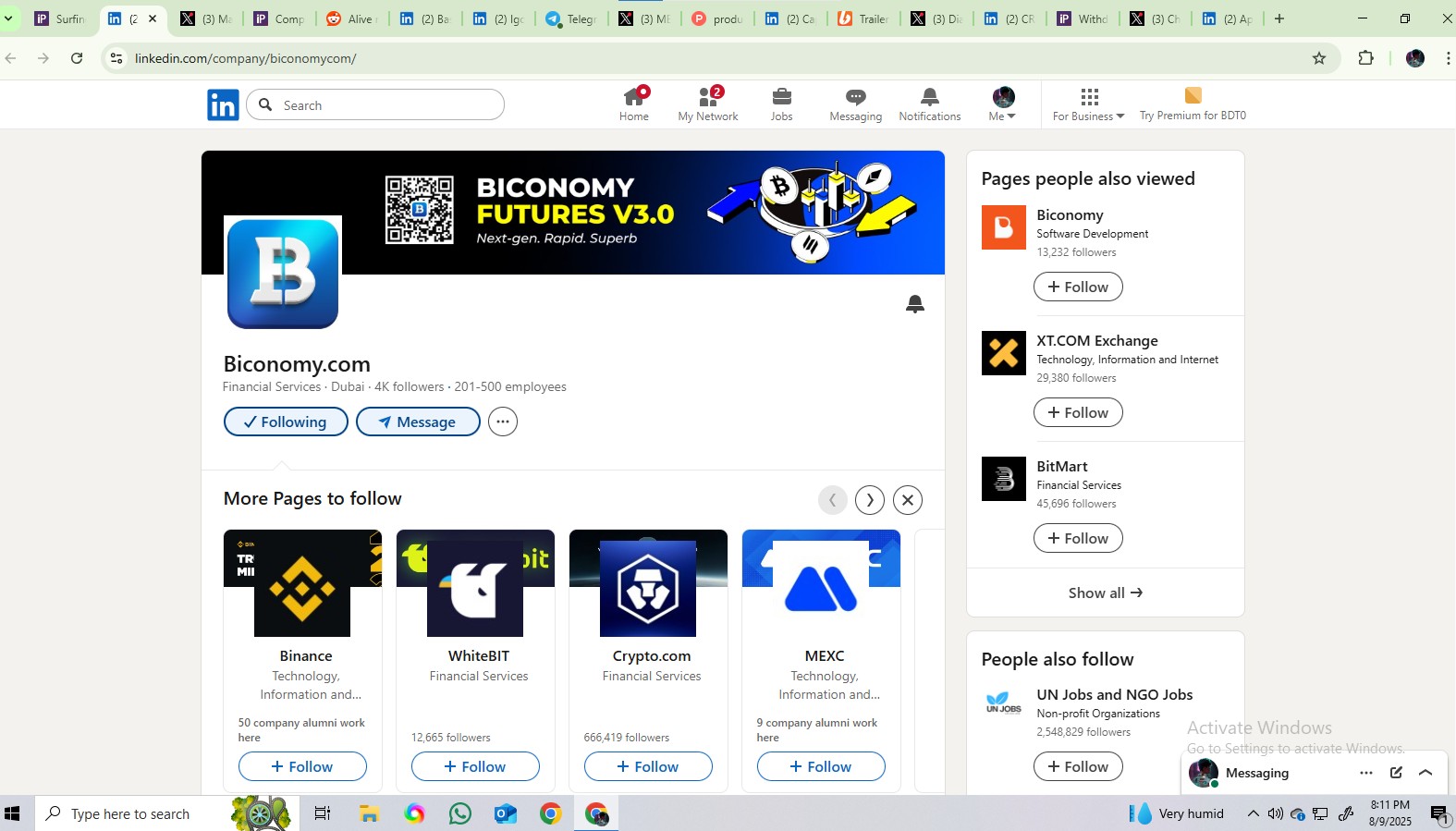1456x831 pixels.
Task: Switch to the Alive tab
Action: tap(353, 18)
